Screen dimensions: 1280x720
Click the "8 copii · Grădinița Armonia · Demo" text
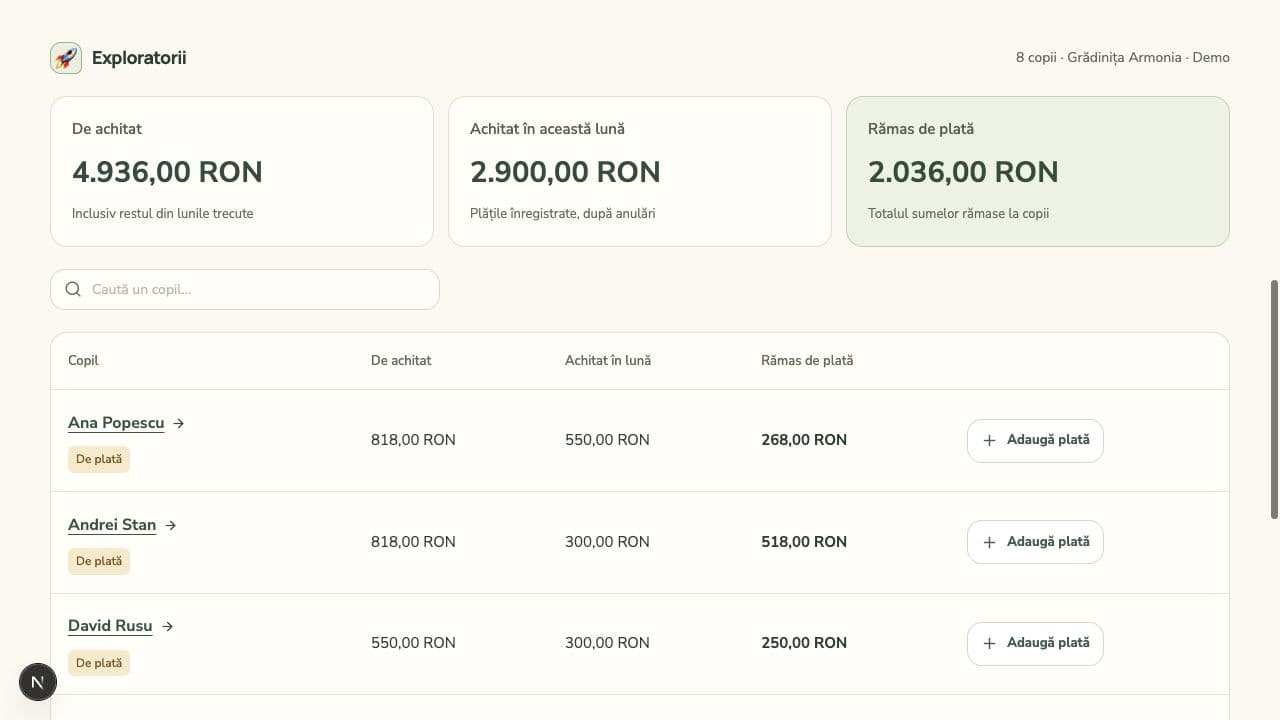coord(1123,58)
